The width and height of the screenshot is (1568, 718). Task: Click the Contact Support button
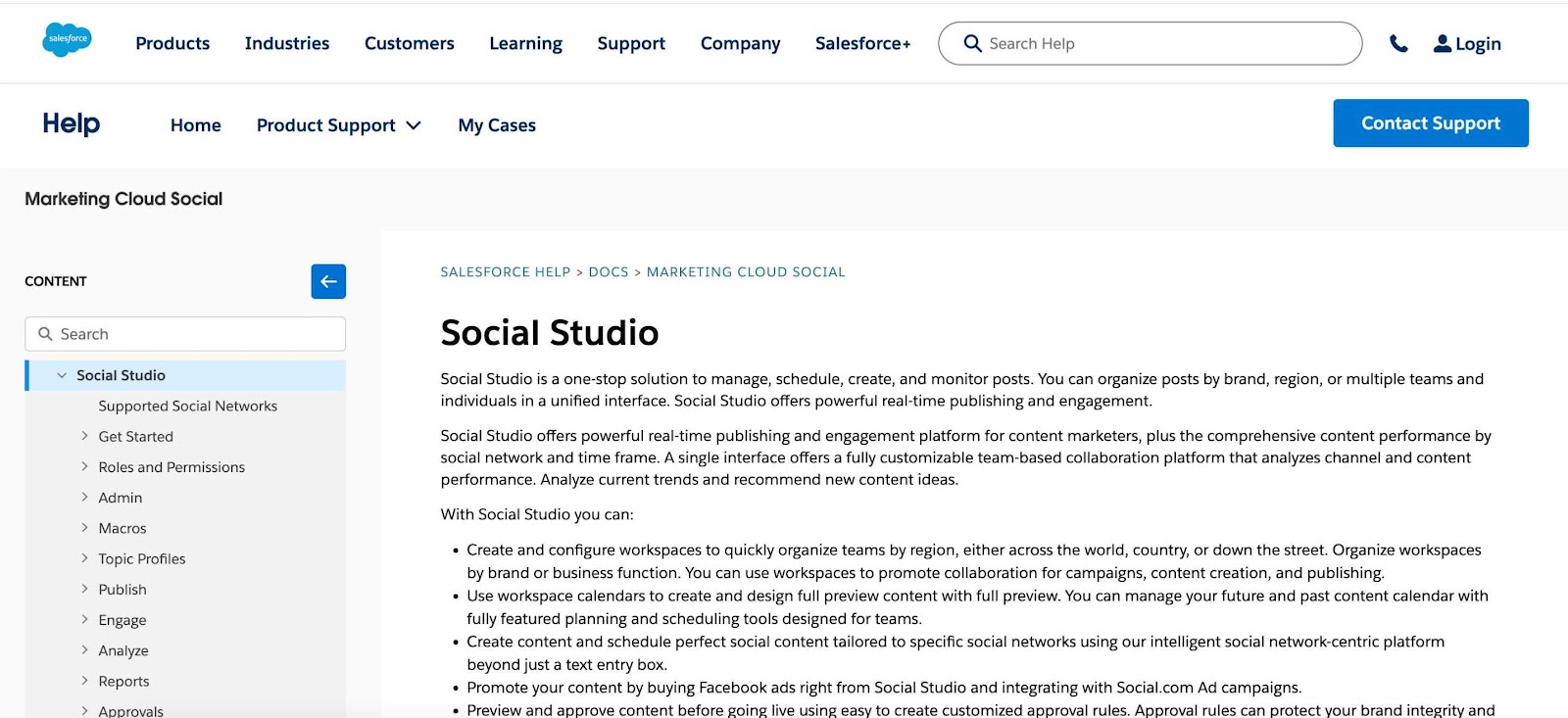[x=1431, y=123]
